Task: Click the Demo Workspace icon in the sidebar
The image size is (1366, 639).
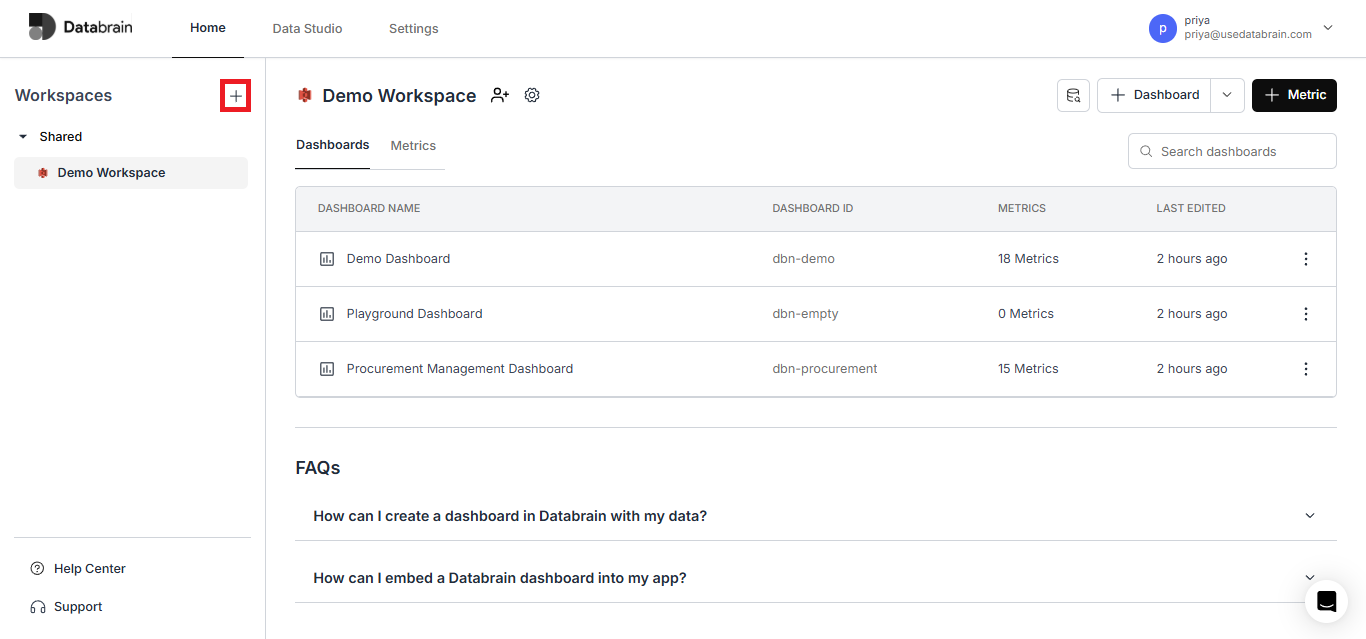Action: pos(43,173)
